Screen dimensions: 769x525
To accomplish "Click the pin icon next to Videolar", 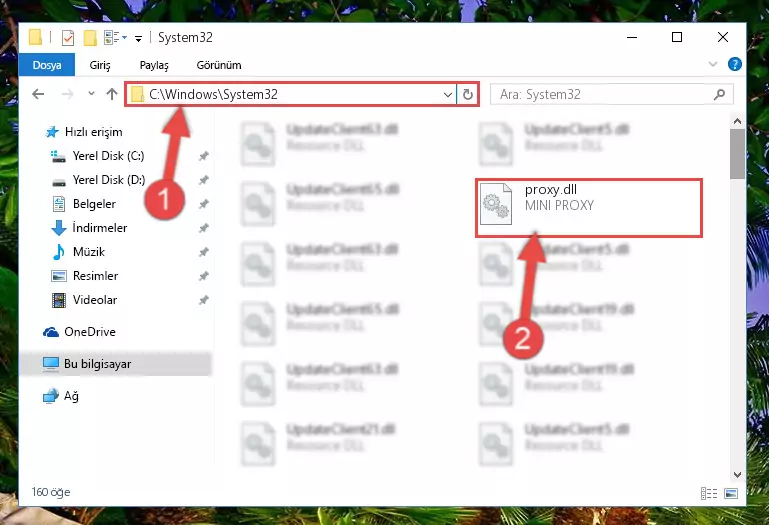I will click(x=204, y=300).
